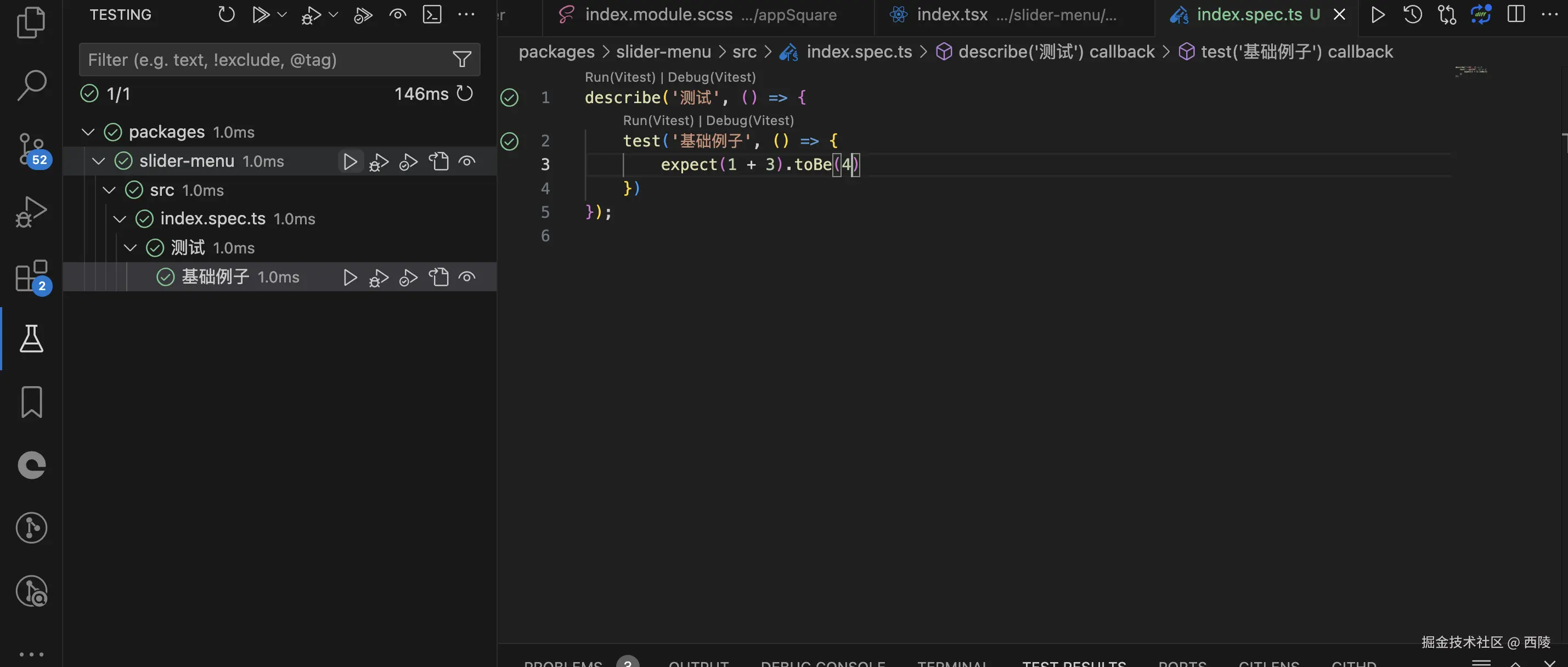
Task: Toggle continuous run eye on slider-menu row
Action: pyautogui.click(x=467, y=161)
